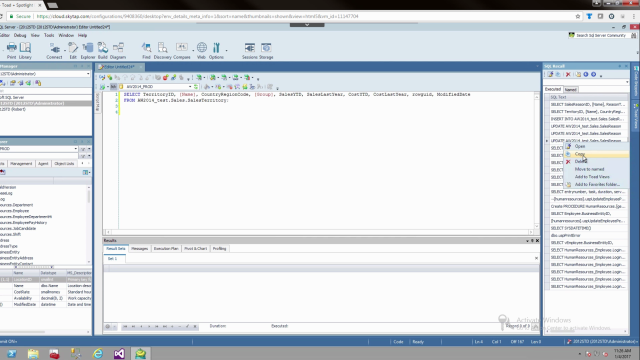Click the Print toolbar icon
This screenshot has height=360, width=640.
[x=11, y=51]
